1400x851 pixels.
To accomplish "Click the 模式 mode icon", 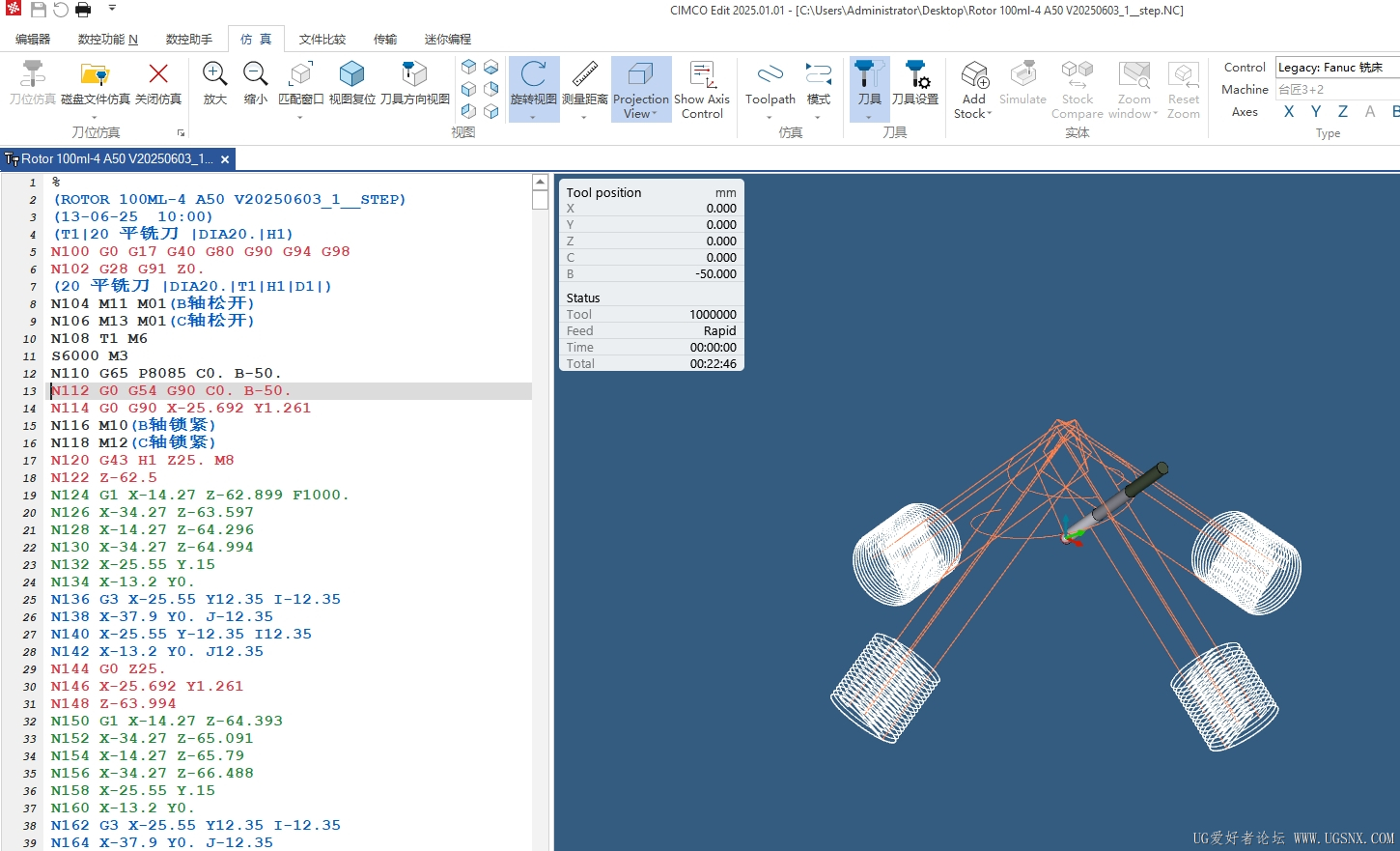I will click(818, 73).
